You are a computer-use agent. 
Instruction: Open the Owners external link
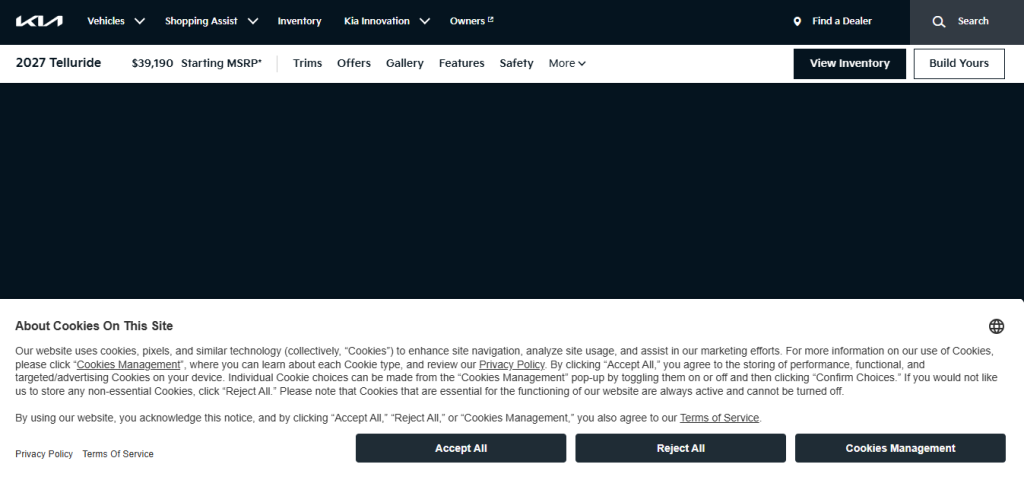(471, 21)
